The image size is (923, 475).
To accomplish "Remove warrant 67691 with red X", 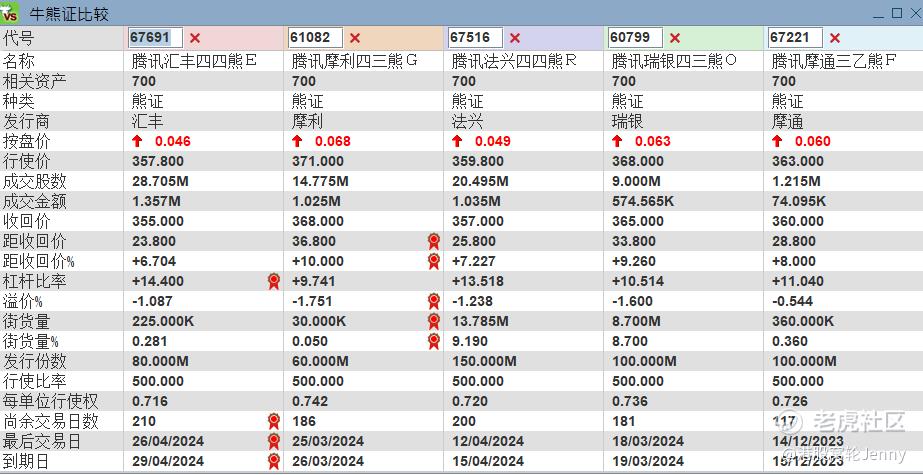I will [x=195, y=38].
